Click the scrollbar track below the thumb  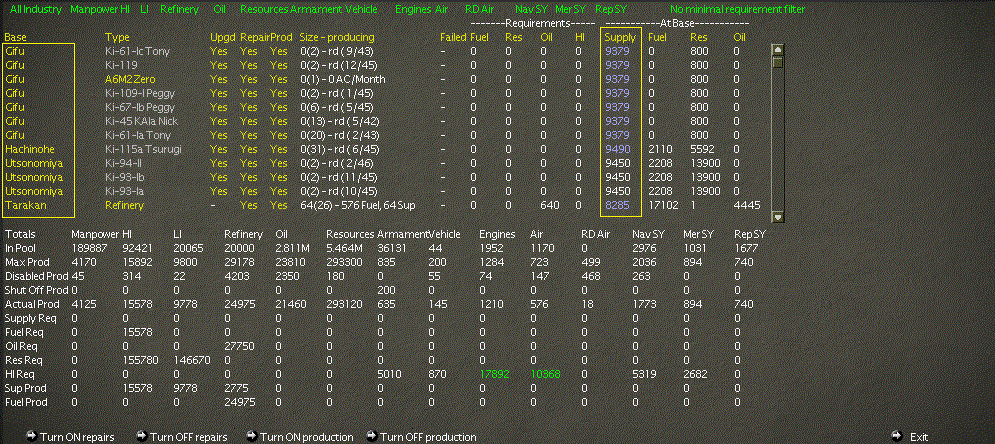pos(777,140)
